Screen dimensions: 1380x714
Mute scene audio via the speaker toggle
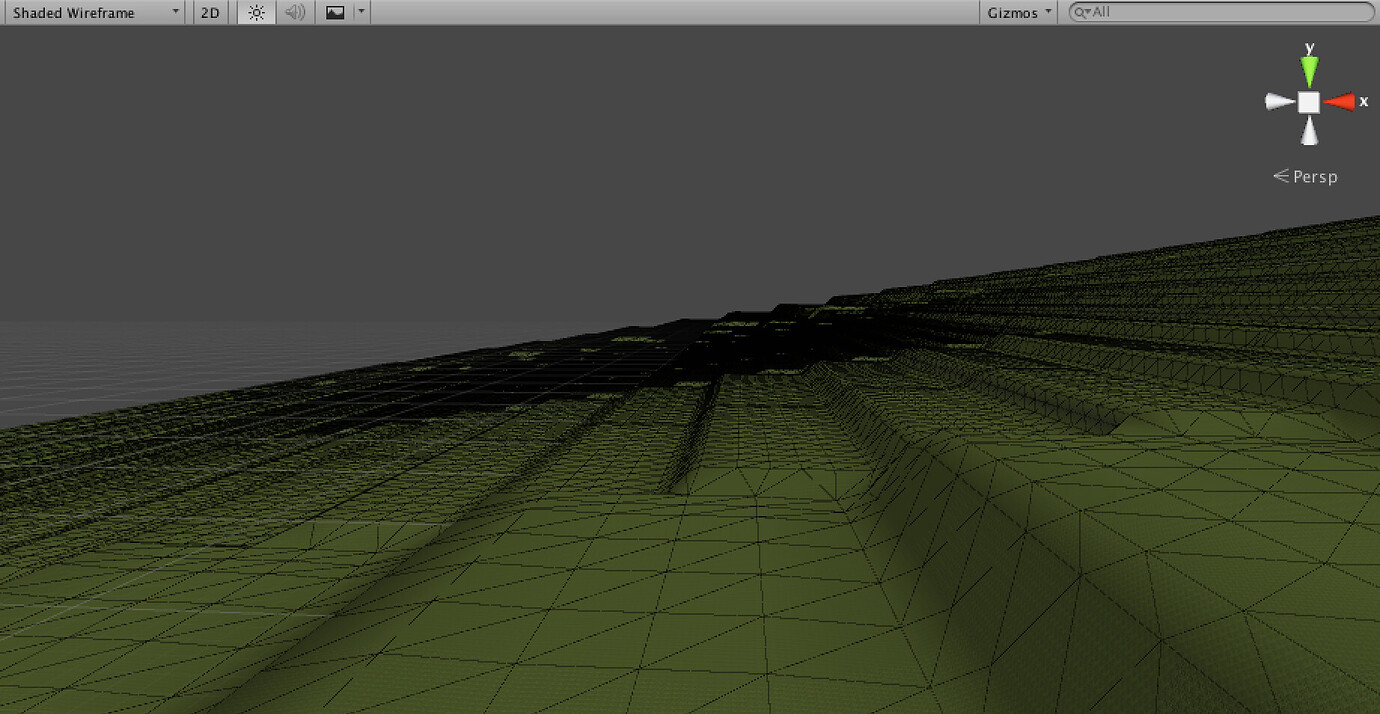click(294, 13)
